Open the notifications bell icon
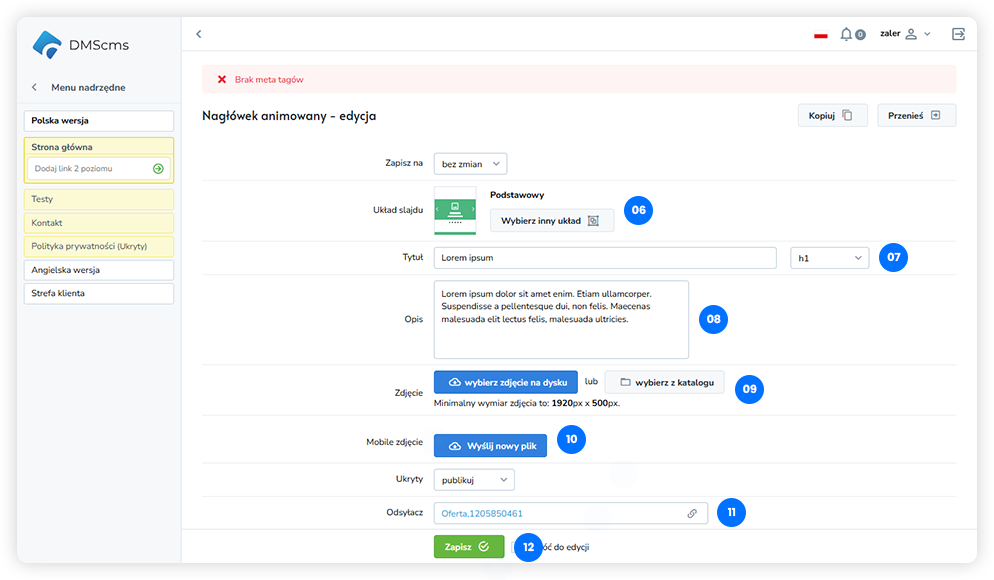This screenshot has width=994, height=580. 846,34
